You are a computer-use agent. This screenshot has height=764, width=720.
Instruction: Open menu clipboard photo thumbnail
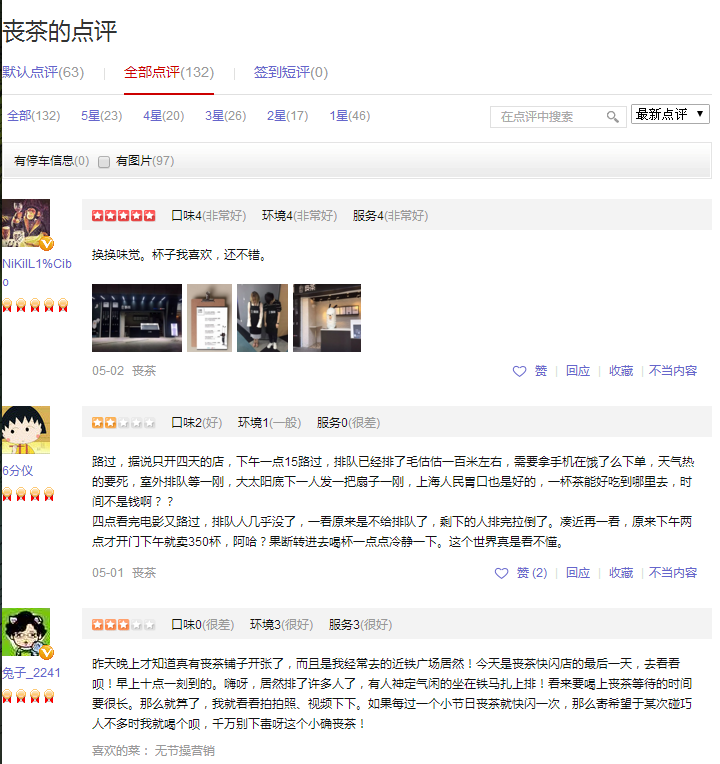point(209,318)
